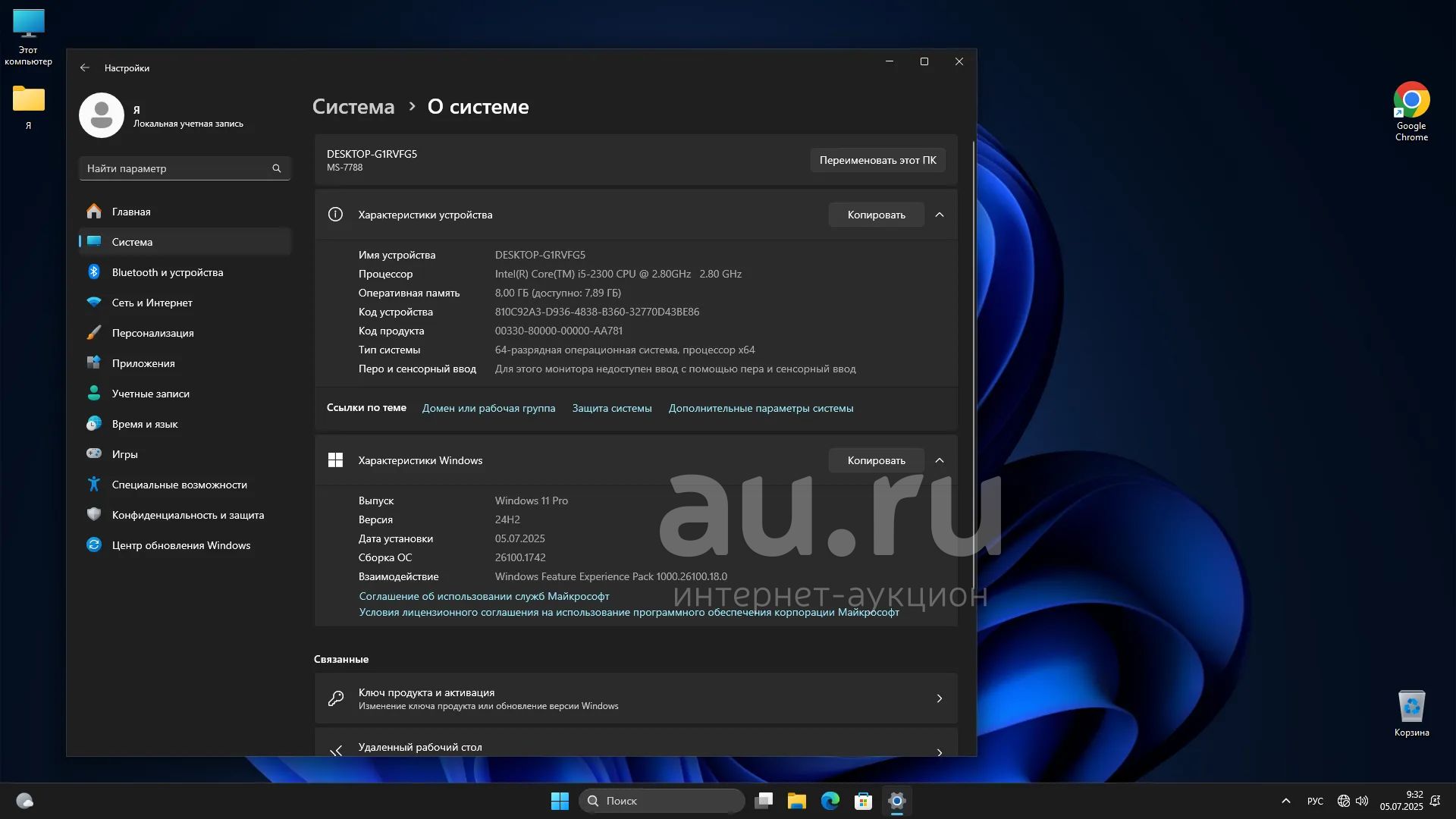Click the info icon by Характеристики устройства
1456x819 pixels.
[x=335, y=215]
